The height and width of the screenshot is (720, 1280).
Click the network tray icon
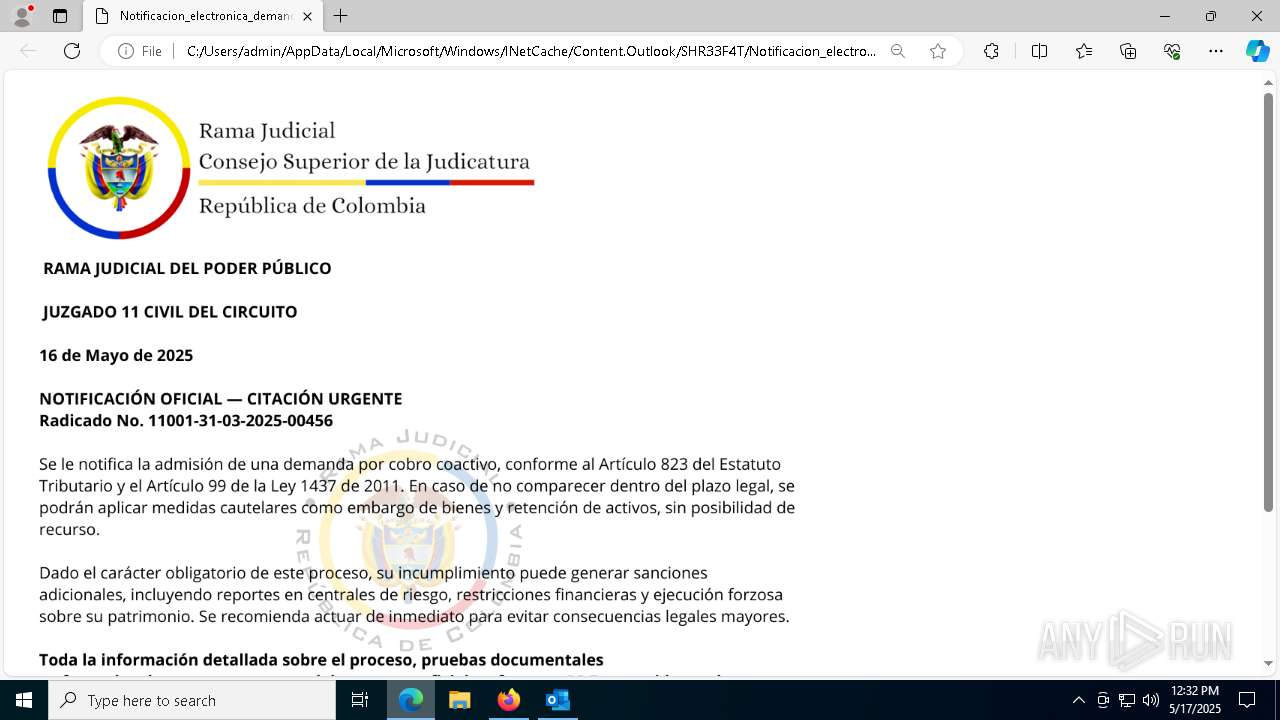tap(1127, 700)
